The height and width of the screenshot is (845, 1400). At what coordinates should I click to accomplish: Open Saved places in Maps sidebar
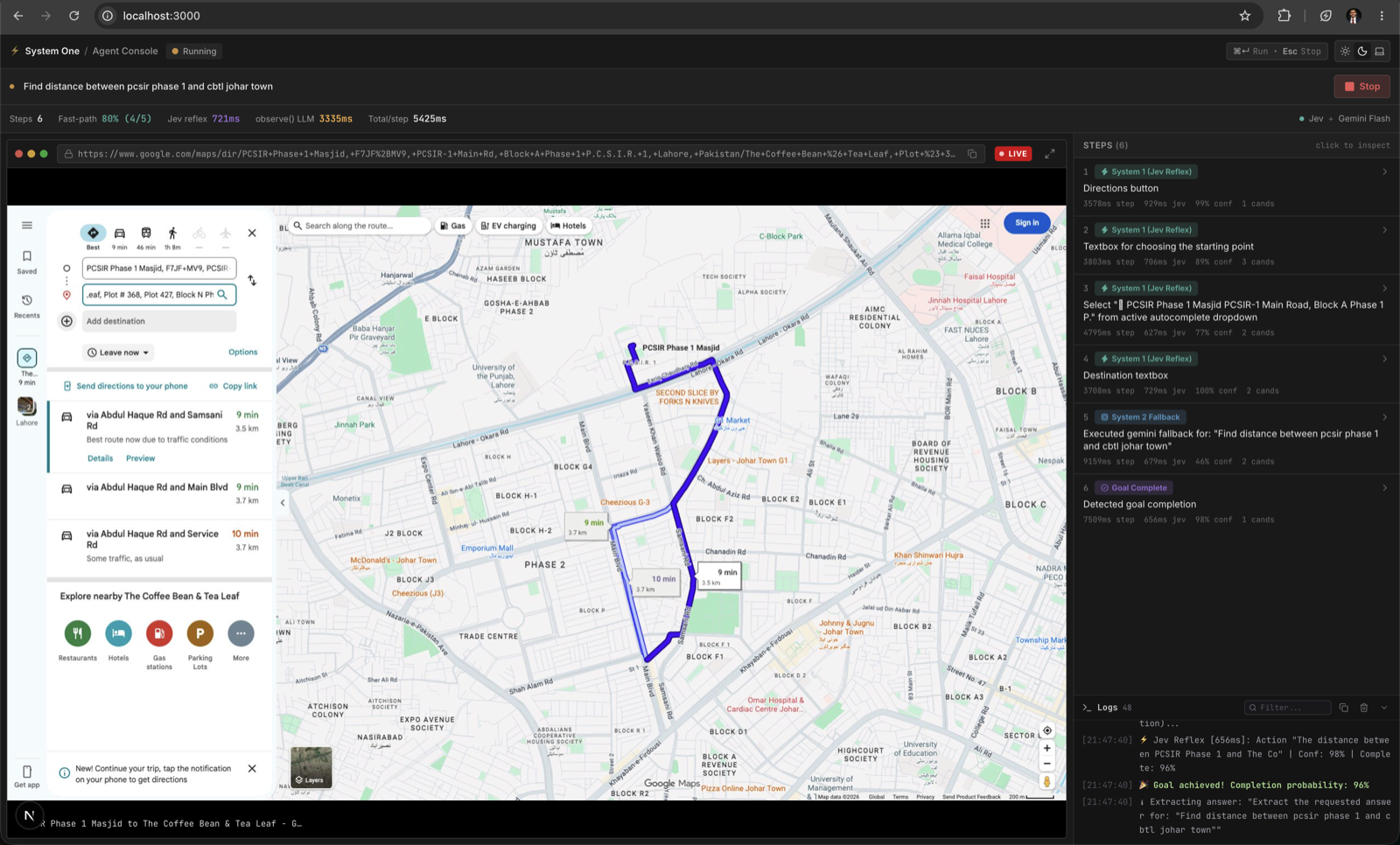27,262
